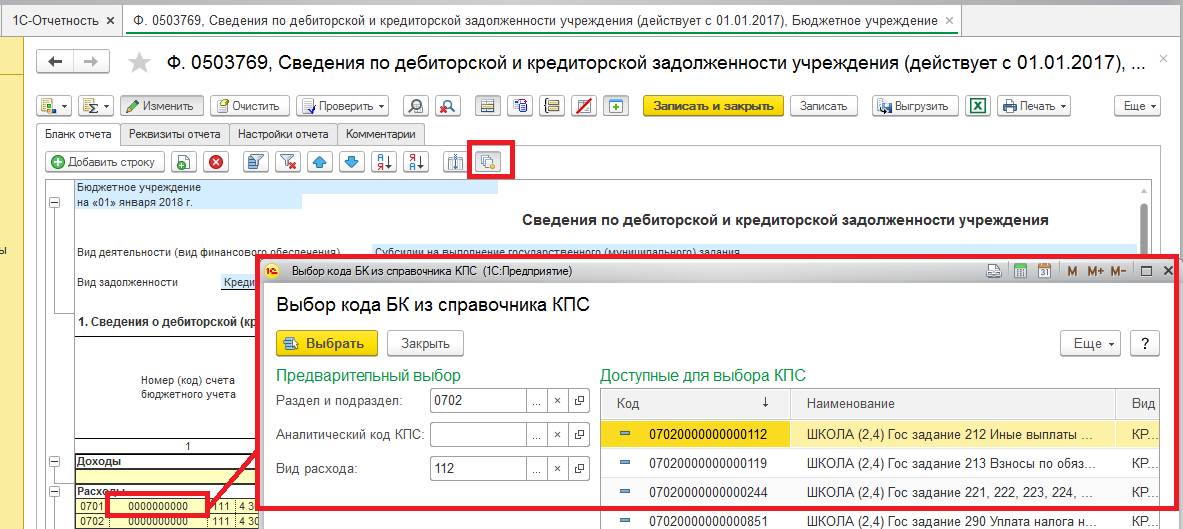Collapse the Доходы section
Screen dimensions: 1183x529
click(x=54, y=461)
